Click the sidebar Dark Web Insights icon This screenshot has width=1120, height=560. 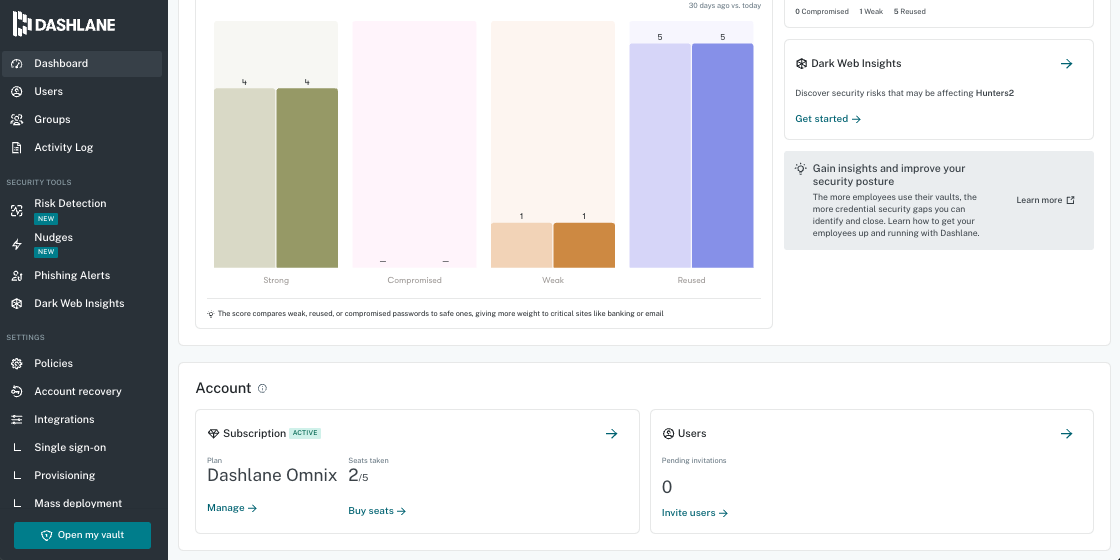[17, 304]
